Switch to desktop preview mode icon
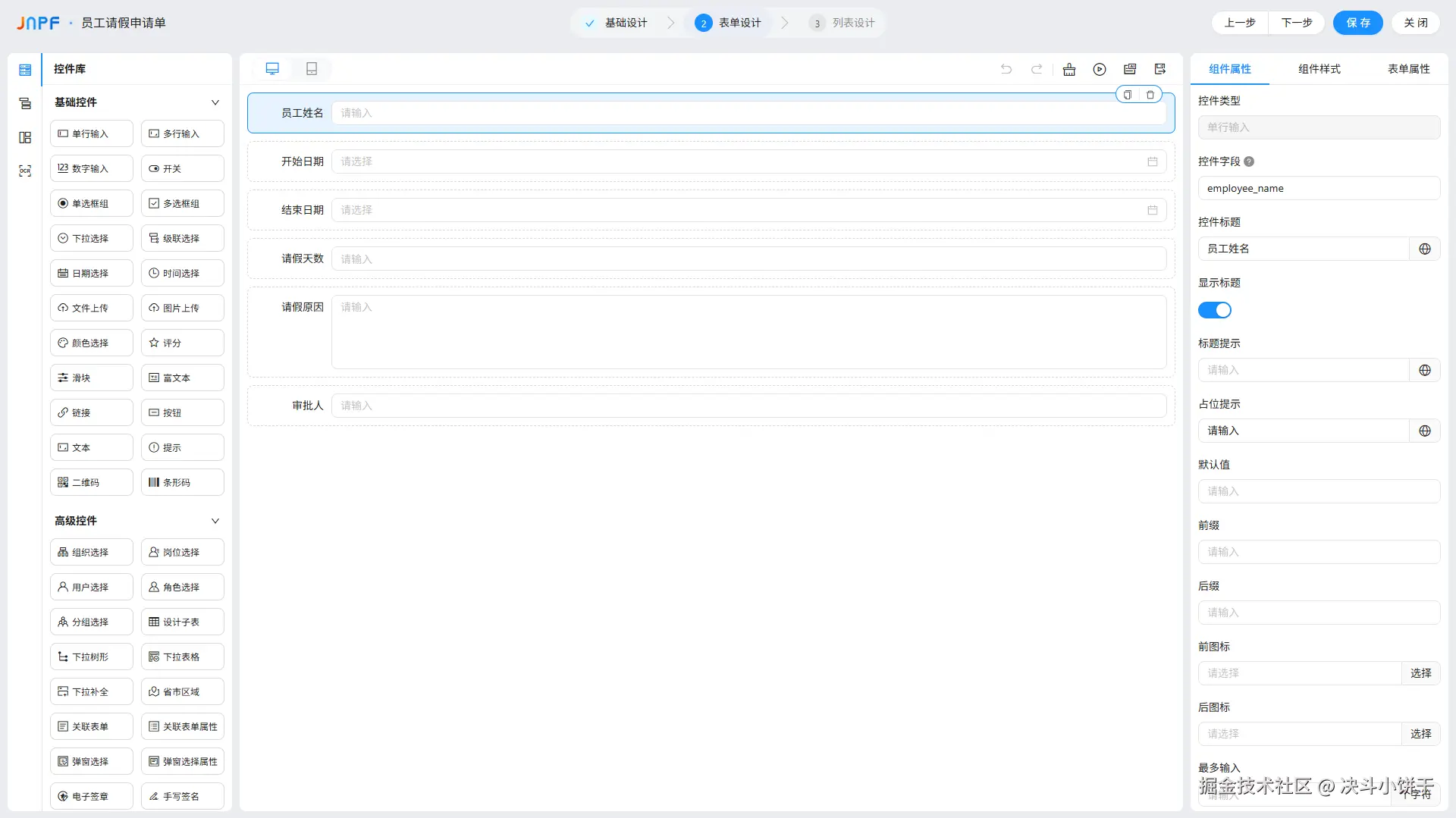Viewport: 1456px width, 818px height. click(272, 69)
